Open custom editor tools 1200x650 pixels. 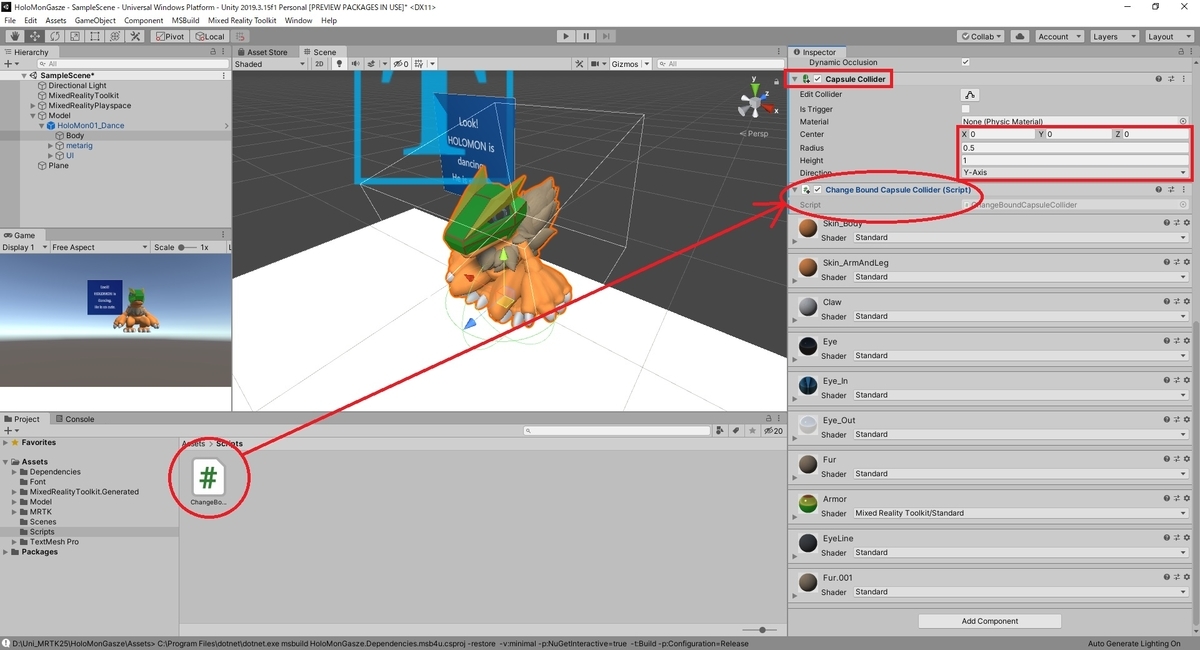coord(134,36)
